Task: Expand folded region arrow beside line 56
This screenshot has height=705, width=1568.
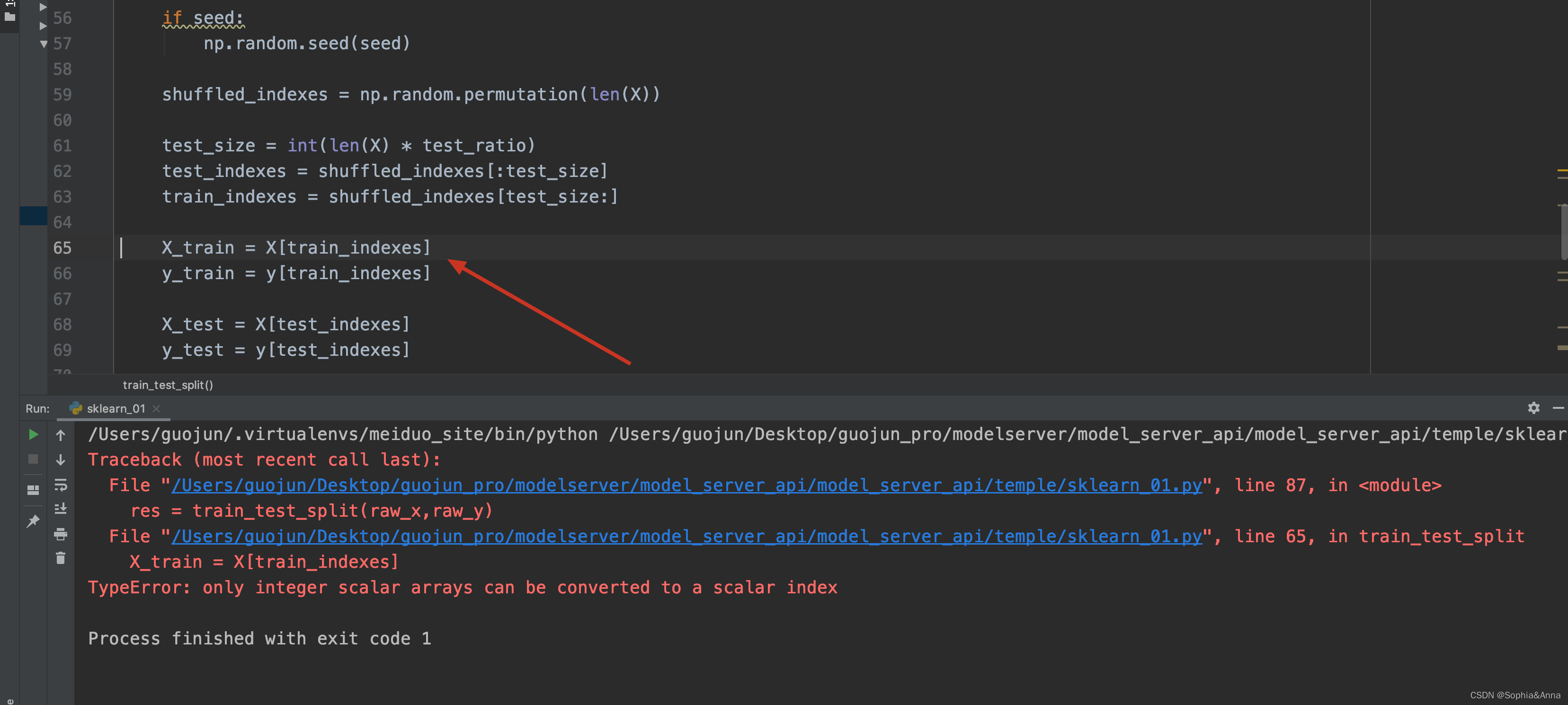Action: pyautogui.click(x=43, y=26)
